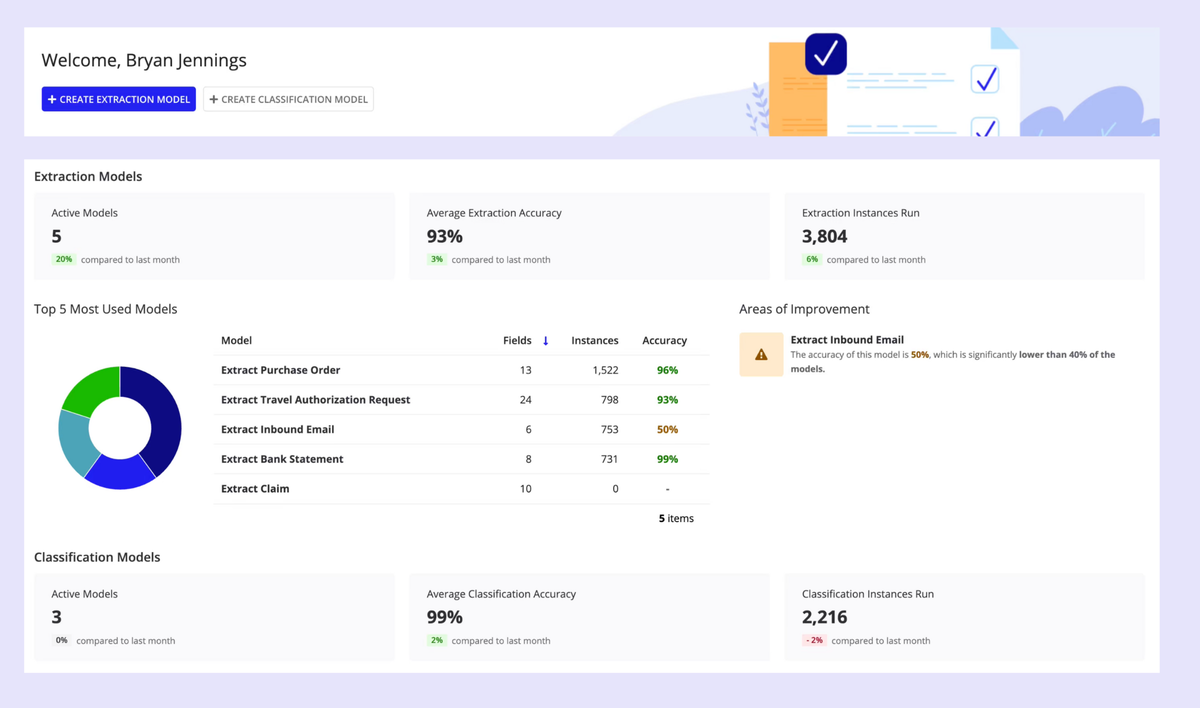Click the large dark blue checkmark badge in the banner

point(826,54)
